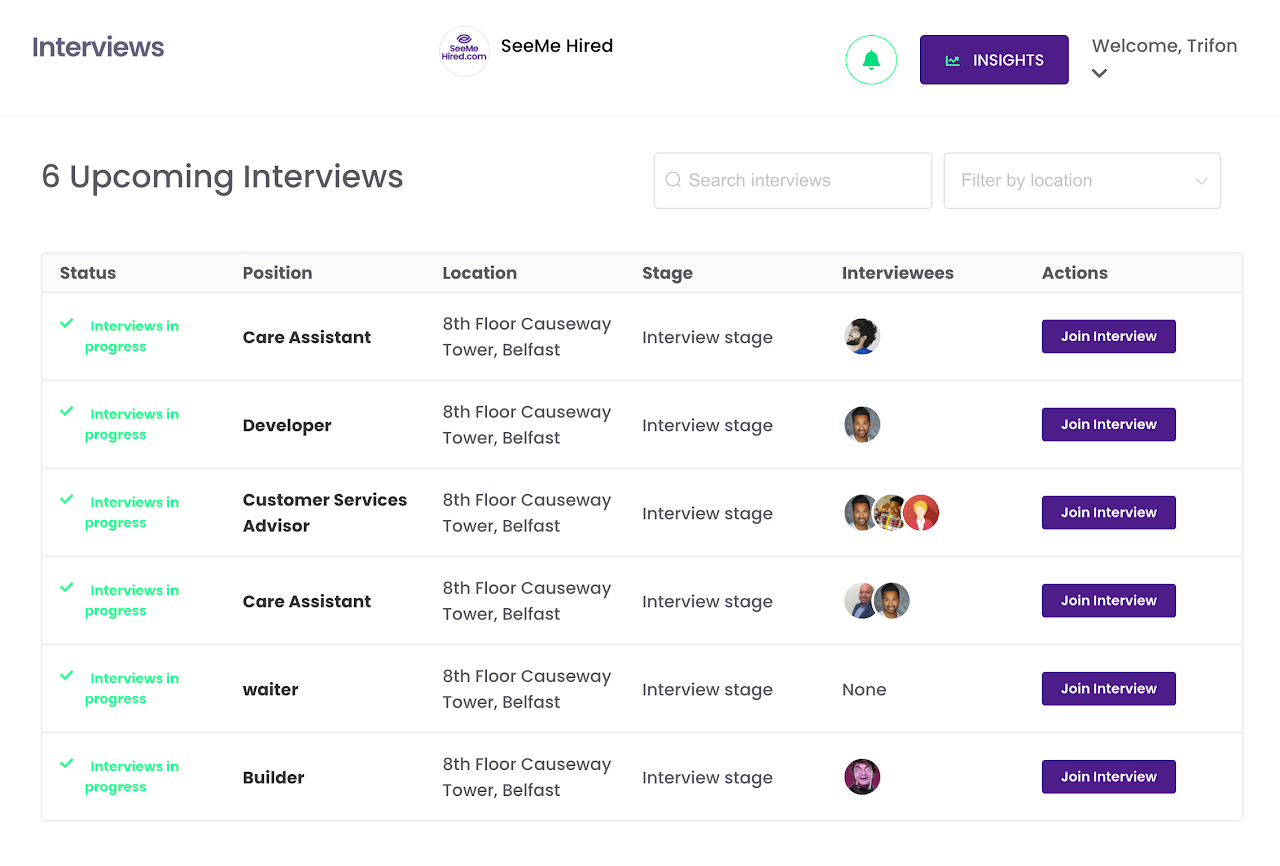
Task: Select the waiter position name
Action: pyautogui.click(x=271, y=689)
